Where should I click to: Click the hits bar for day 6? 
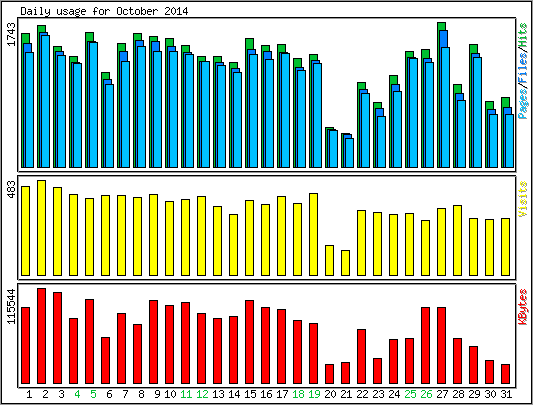106,120
